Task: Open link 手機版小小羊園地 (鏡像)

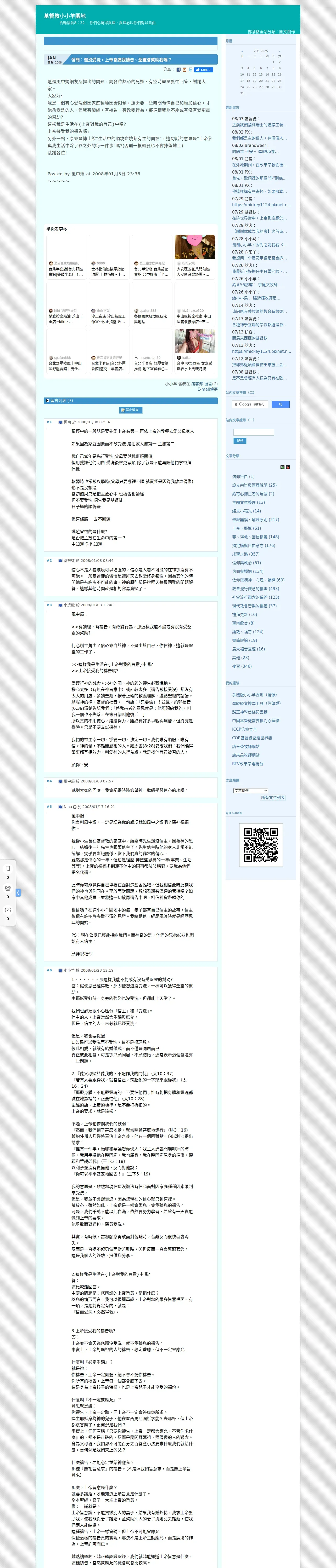Action: (x=254, y=695)
